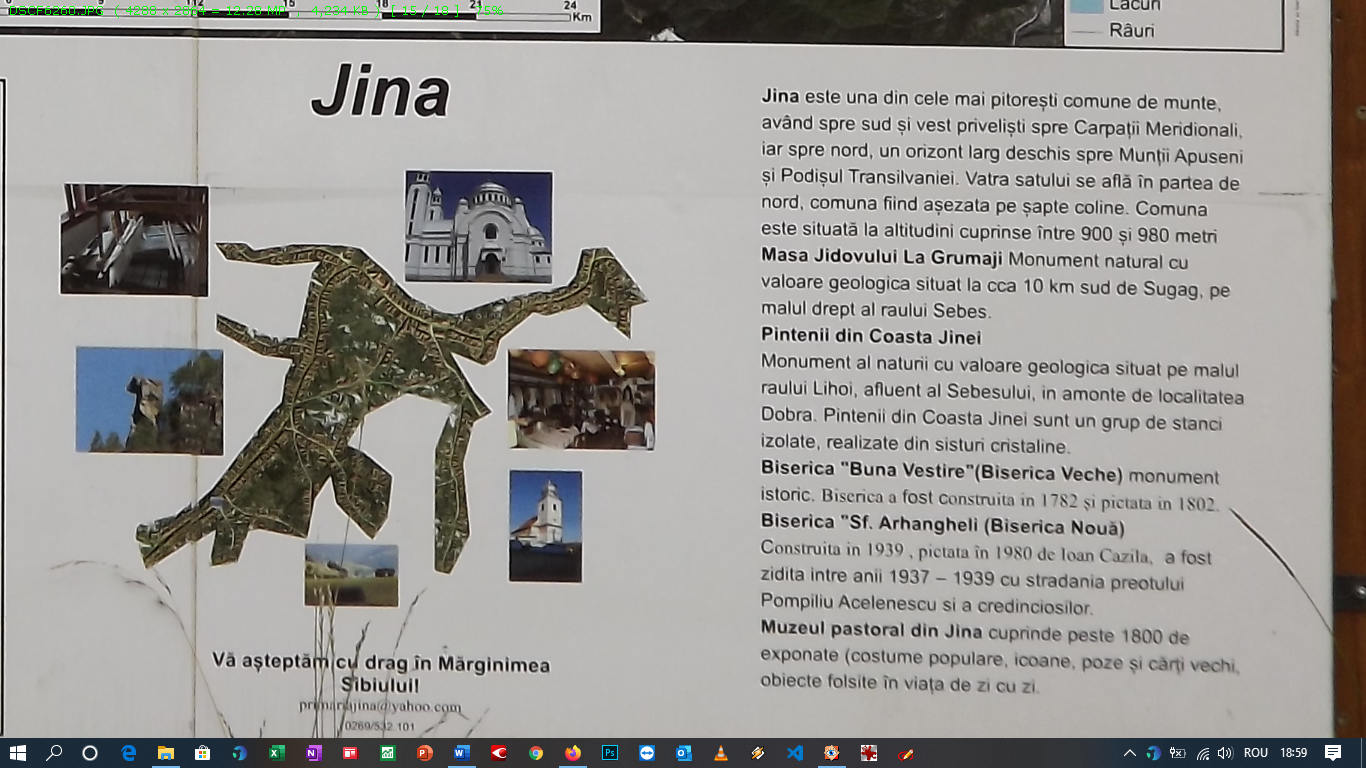Open File Explorer on the taskbar

(165, 753)
